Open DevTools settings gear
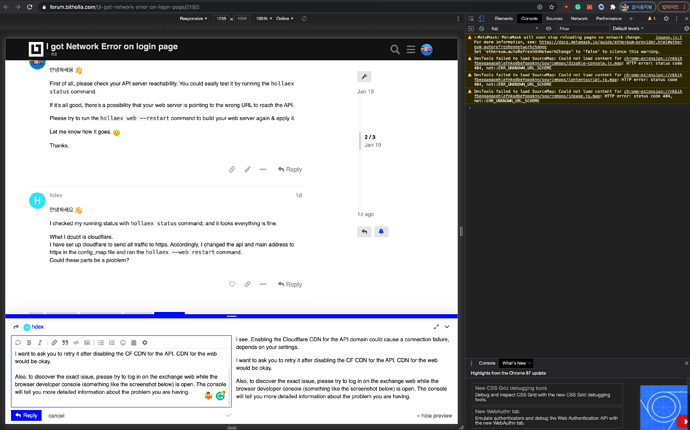This screenshot has height=430, width=690. click(665, 18)
